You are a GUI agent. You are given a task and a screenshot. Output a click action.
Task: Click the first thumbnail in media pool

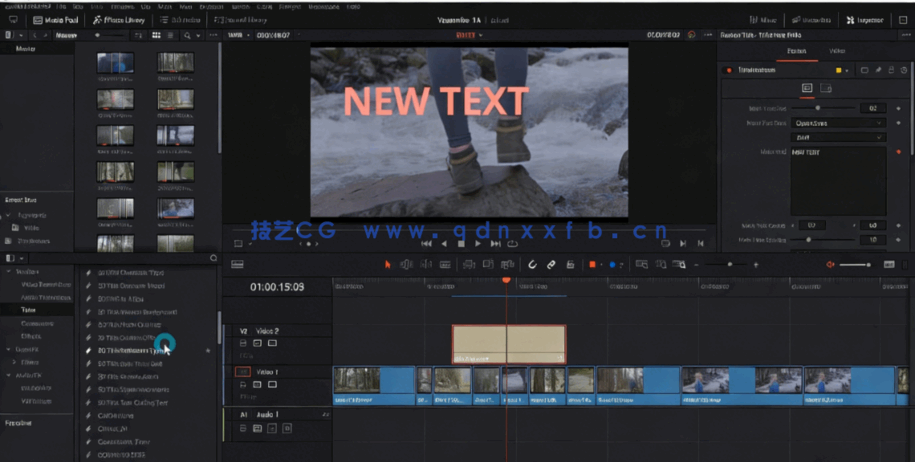pos(115,63)
